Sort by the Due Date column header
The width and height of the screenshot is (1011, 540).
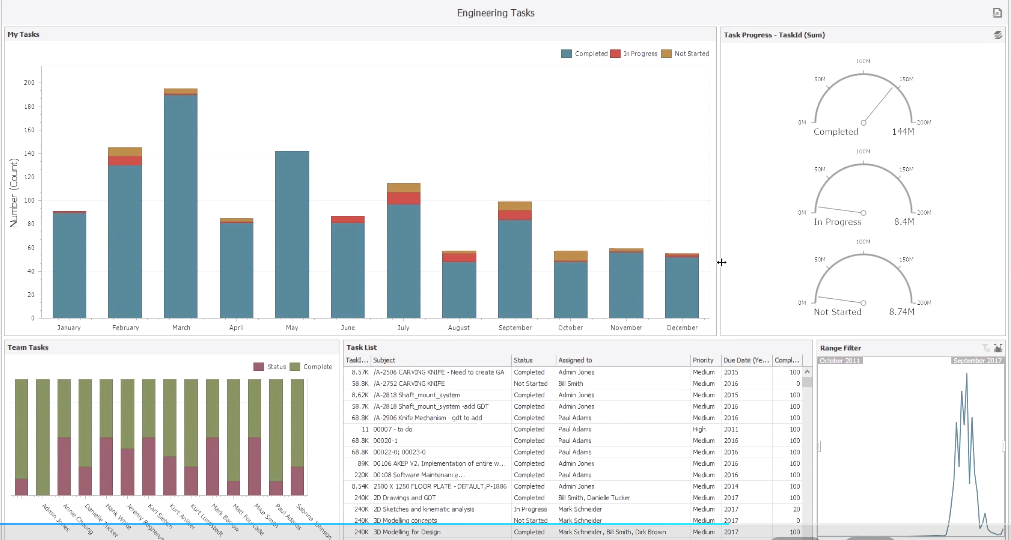click(747, 360)
